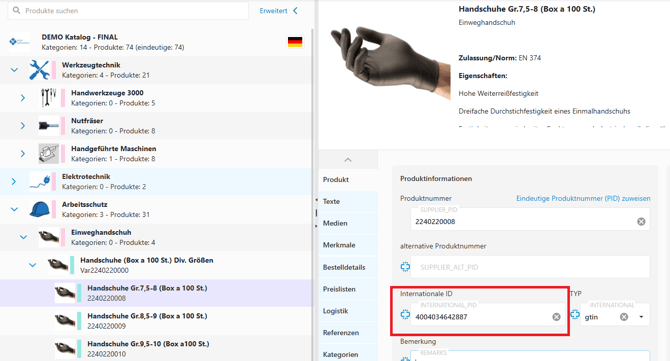Collapse the Einweghandschuh category

[23, 237]
